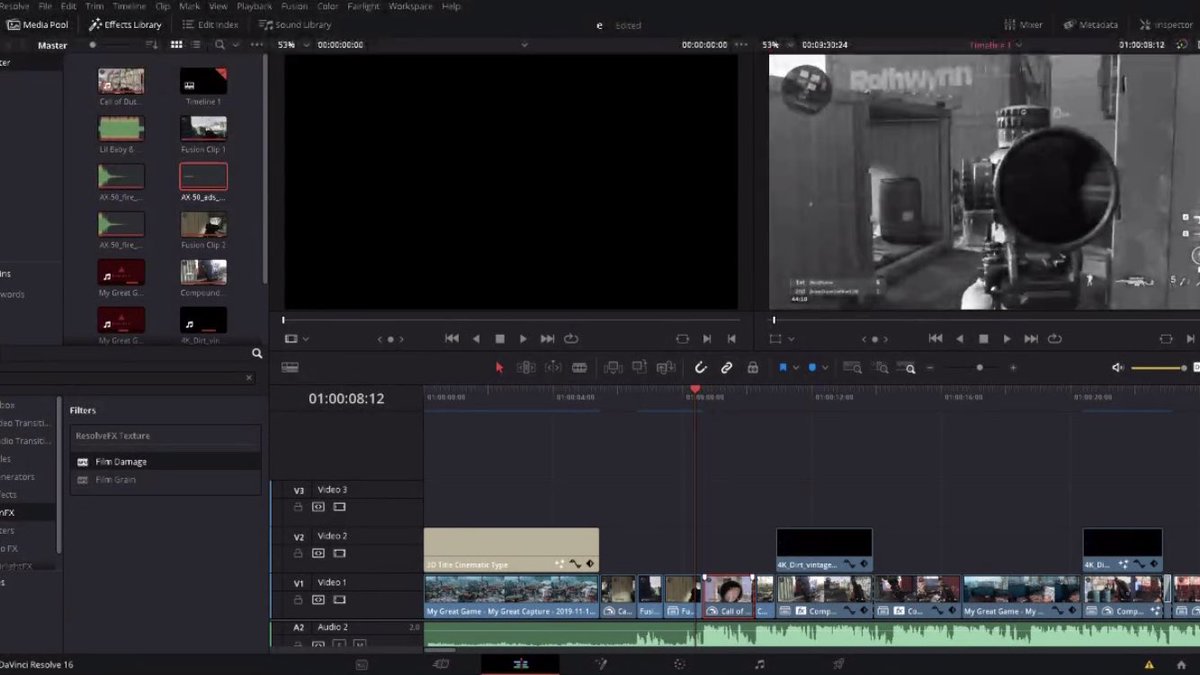The height and width of the screenshot is (675, 1200).
Task: Click the media pool search magnifier
Action: pyautogui.click(x=219, y=45)
